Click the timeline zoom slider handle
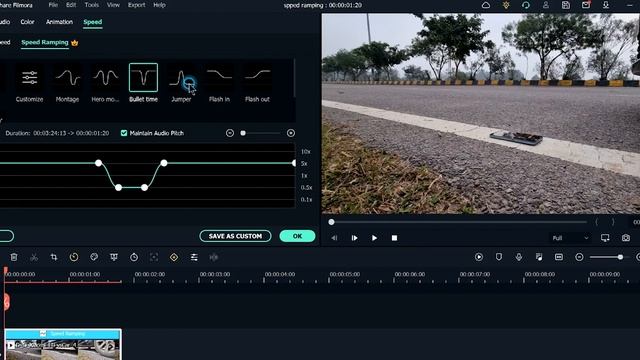Image resolution: width=640 pixels, height=360 pixels. (620, 257)
